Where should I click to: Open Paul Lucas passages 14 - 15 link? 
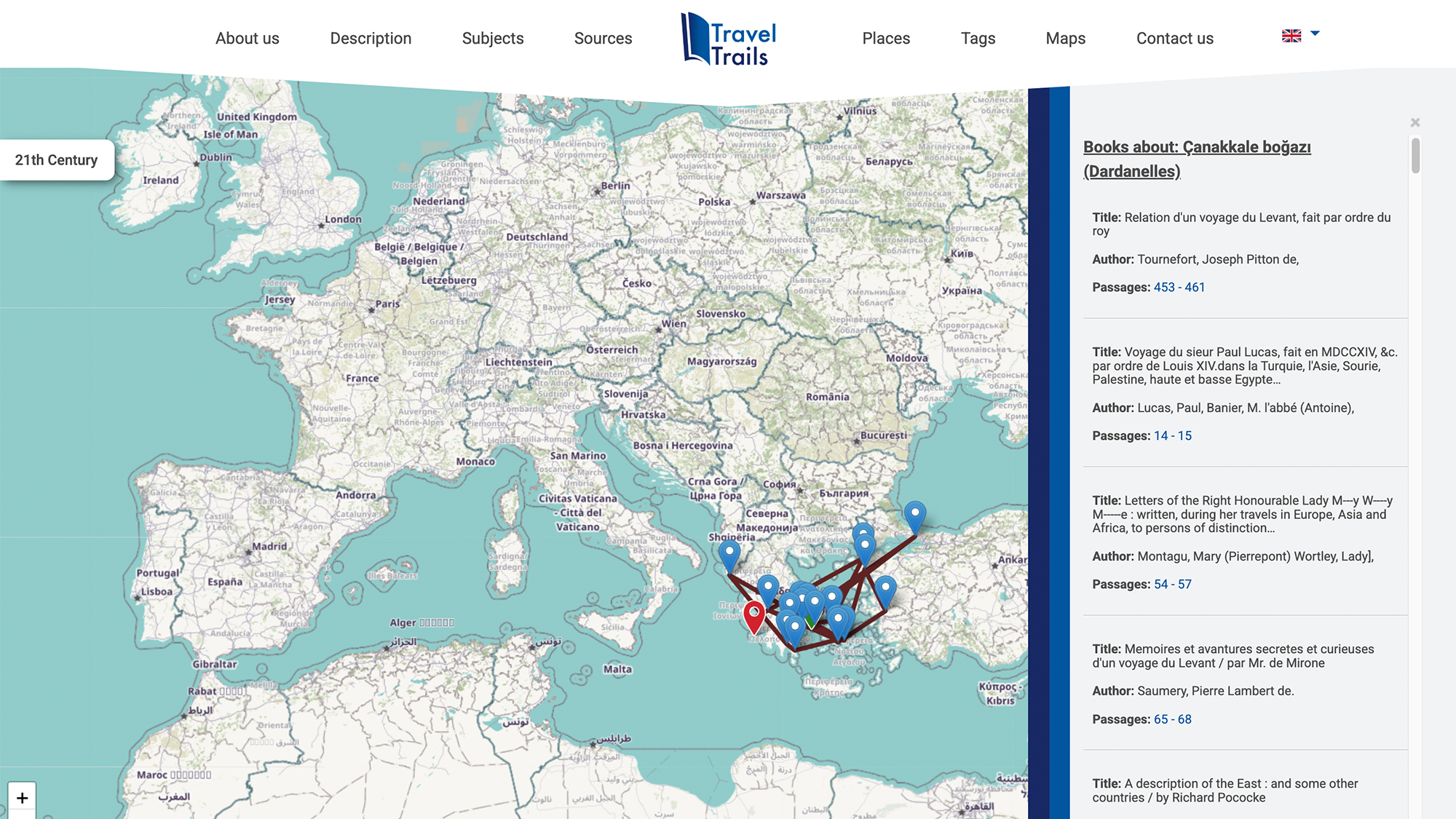pos(1173,436)
